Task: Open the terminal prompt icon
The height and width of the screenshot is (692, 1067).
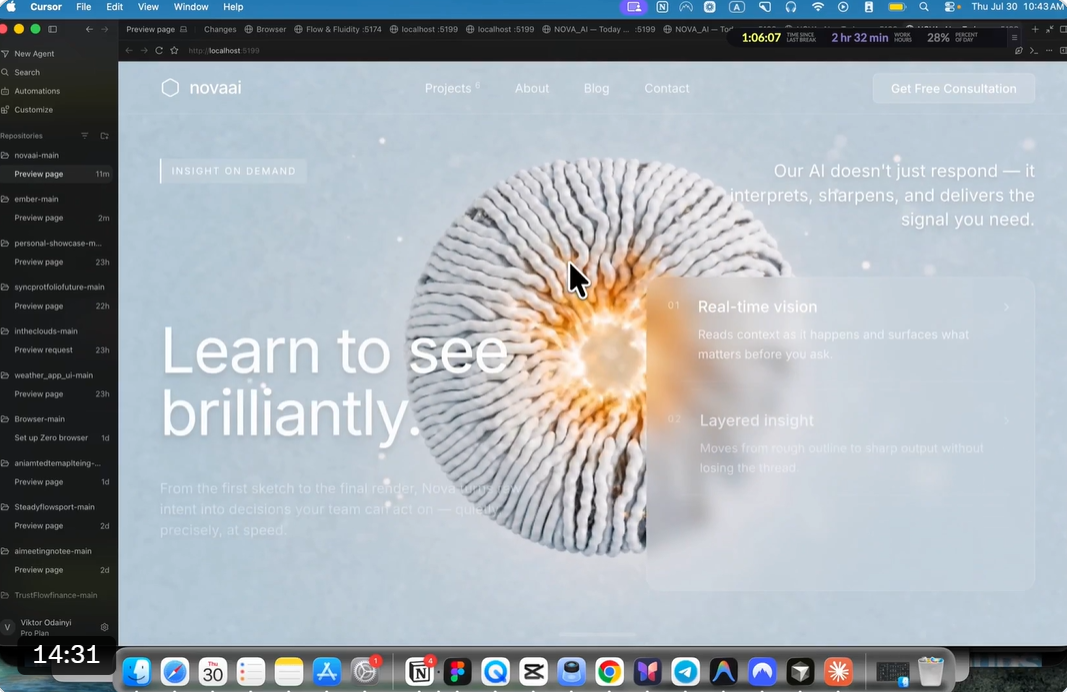Action: point(1034,50)
